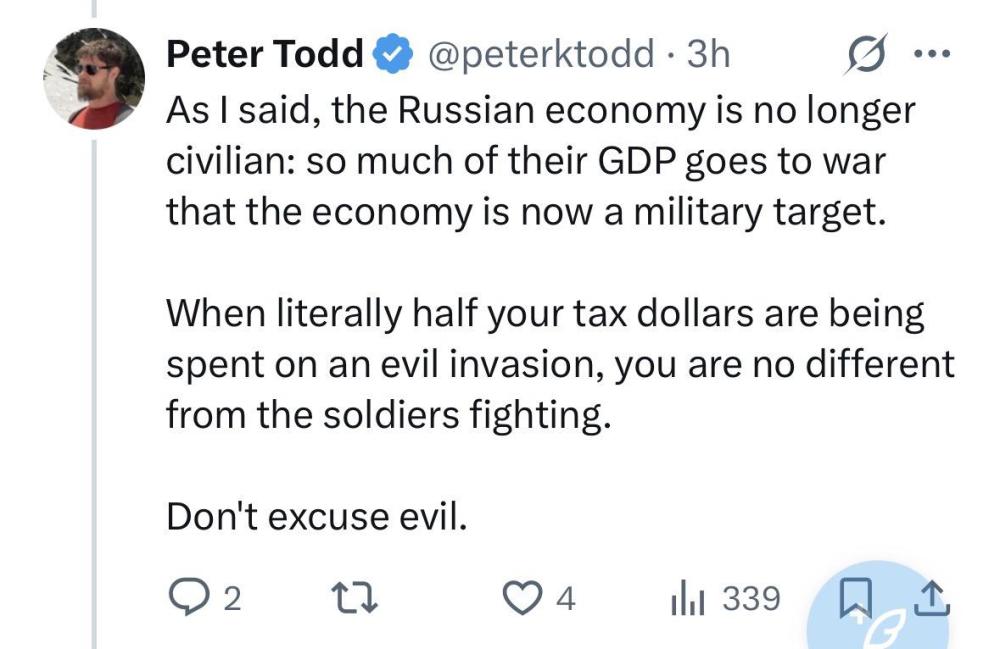Screen dimensions: 1000x649
Task: Click the like count of 4
Action: tap(566, 599)
